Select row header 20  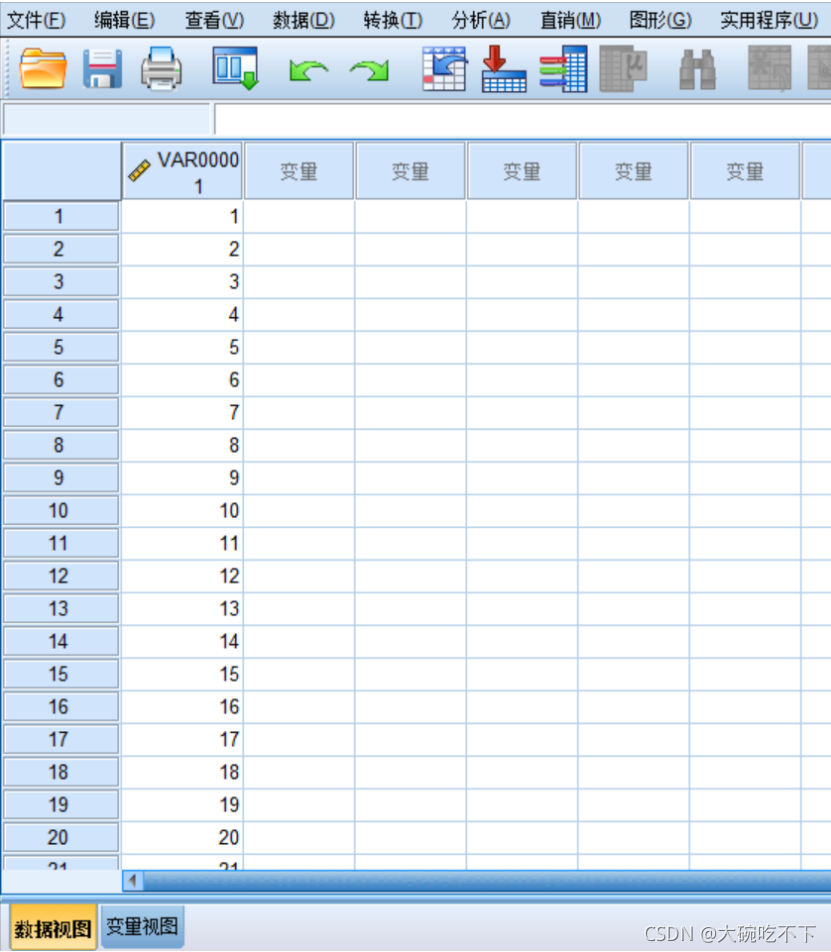(61, 837)
